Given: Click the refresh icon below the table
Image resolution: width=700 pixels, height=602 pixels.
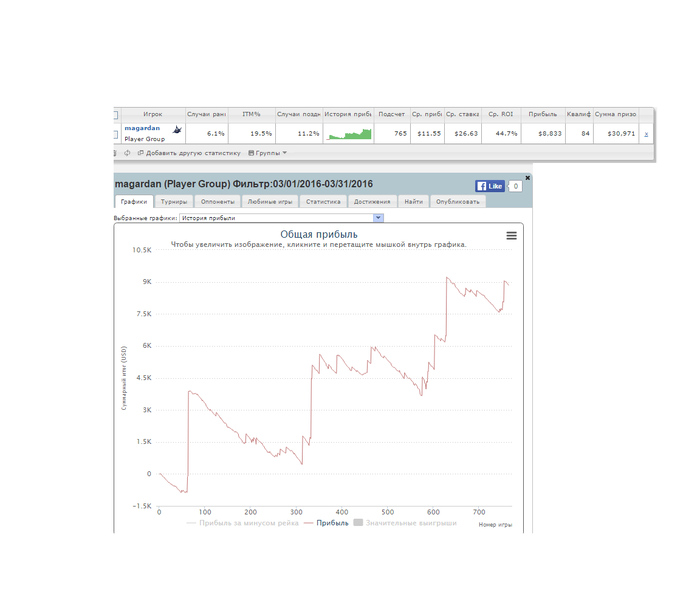Looking at the screenshot, I should (127, 153).
